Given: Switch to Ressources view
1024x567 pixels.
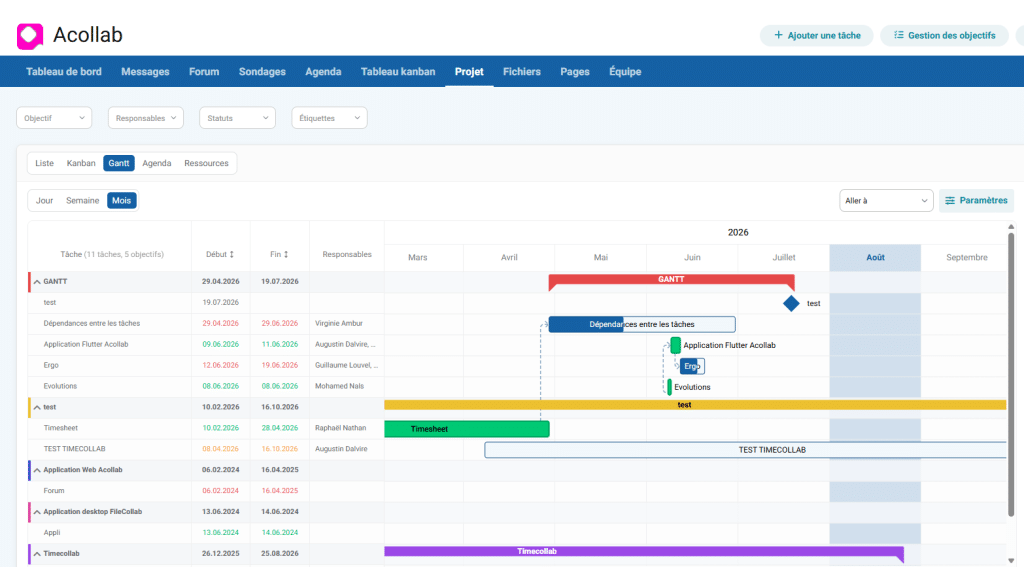Looking at the screenshot, I should point(206,163).
